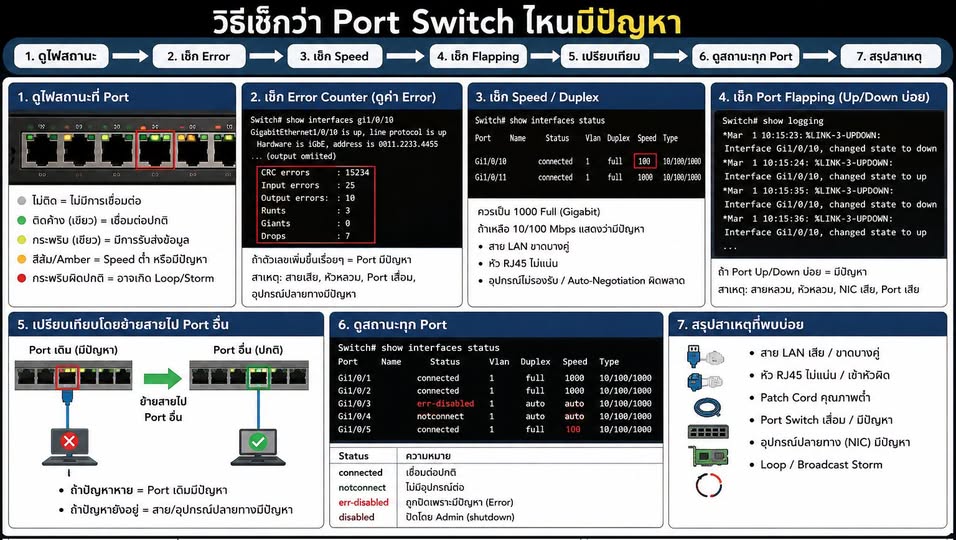The height and width of the screenshot is (540, 956).
Task: Select the amber dot for สีส้ม/Amber
Action: (x=22, y=259)
